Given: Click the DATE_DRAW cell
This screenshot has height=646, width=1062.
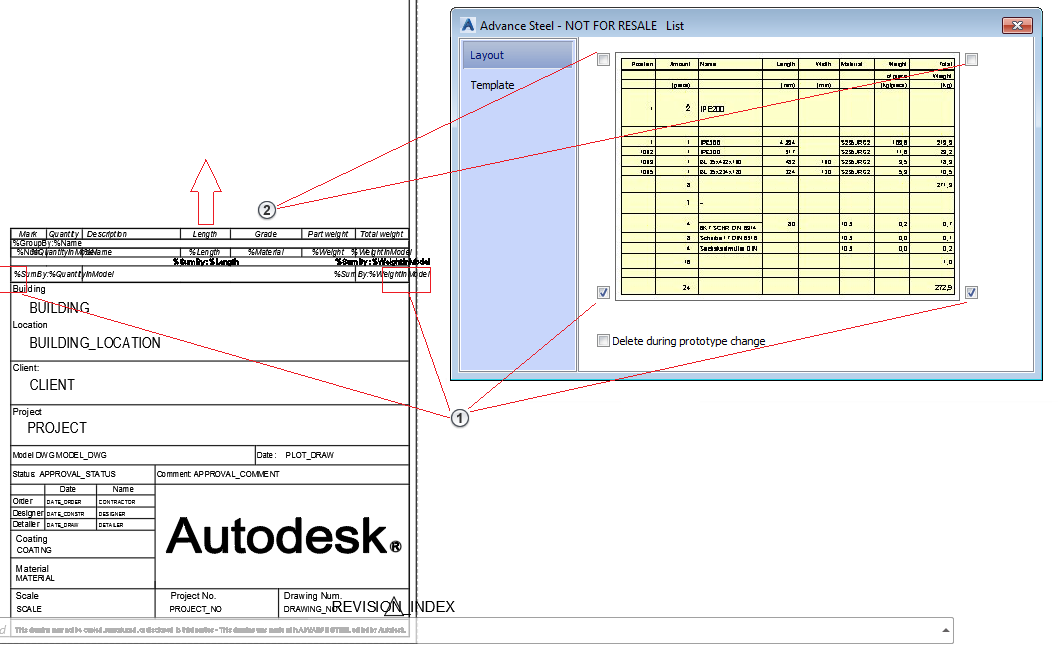Looking at the screenshot, I should coord(63,525).
